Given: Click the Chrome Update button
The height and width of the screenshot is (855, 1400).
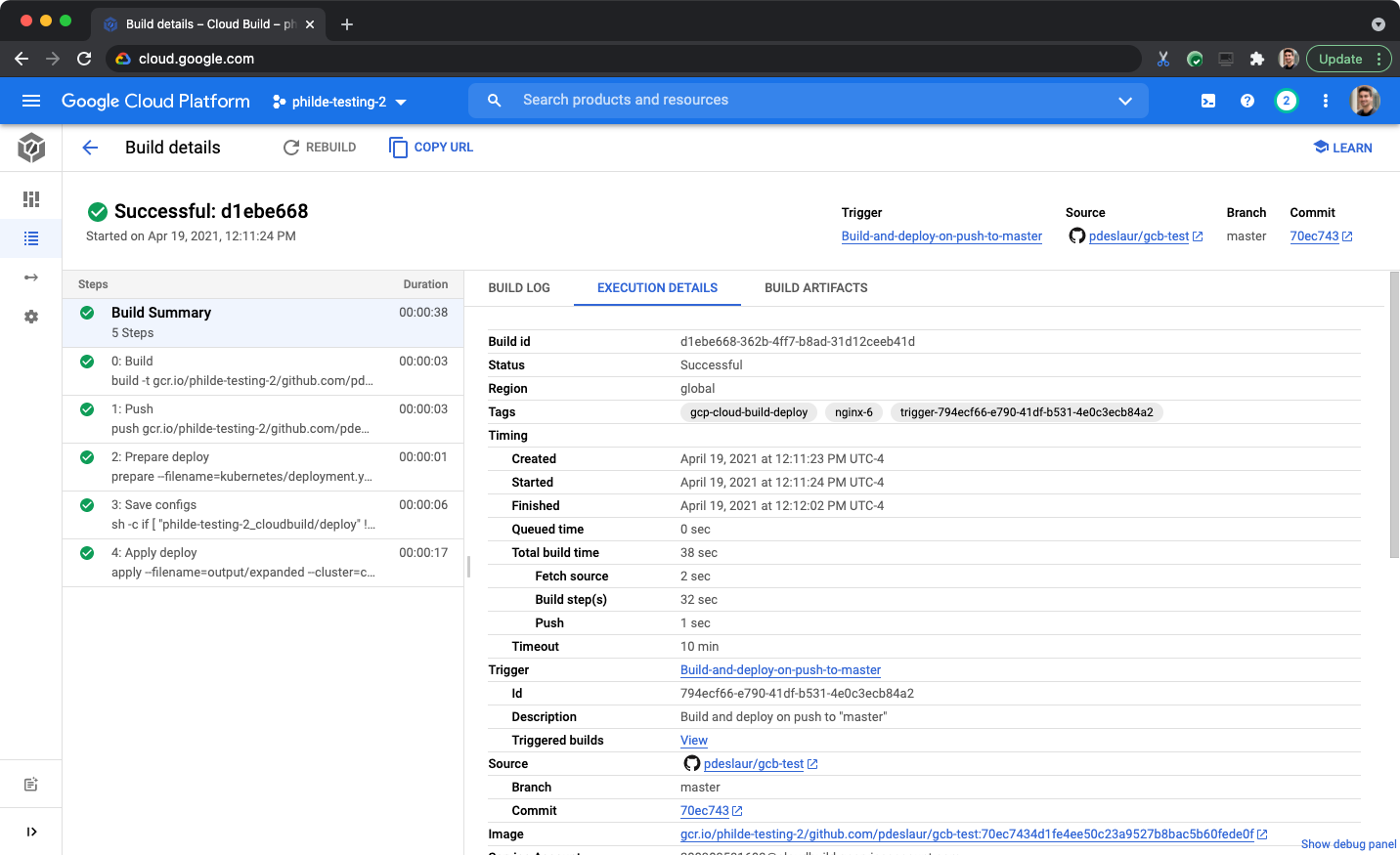Looking at the screenshot, I should click(x=1348, y=59).
